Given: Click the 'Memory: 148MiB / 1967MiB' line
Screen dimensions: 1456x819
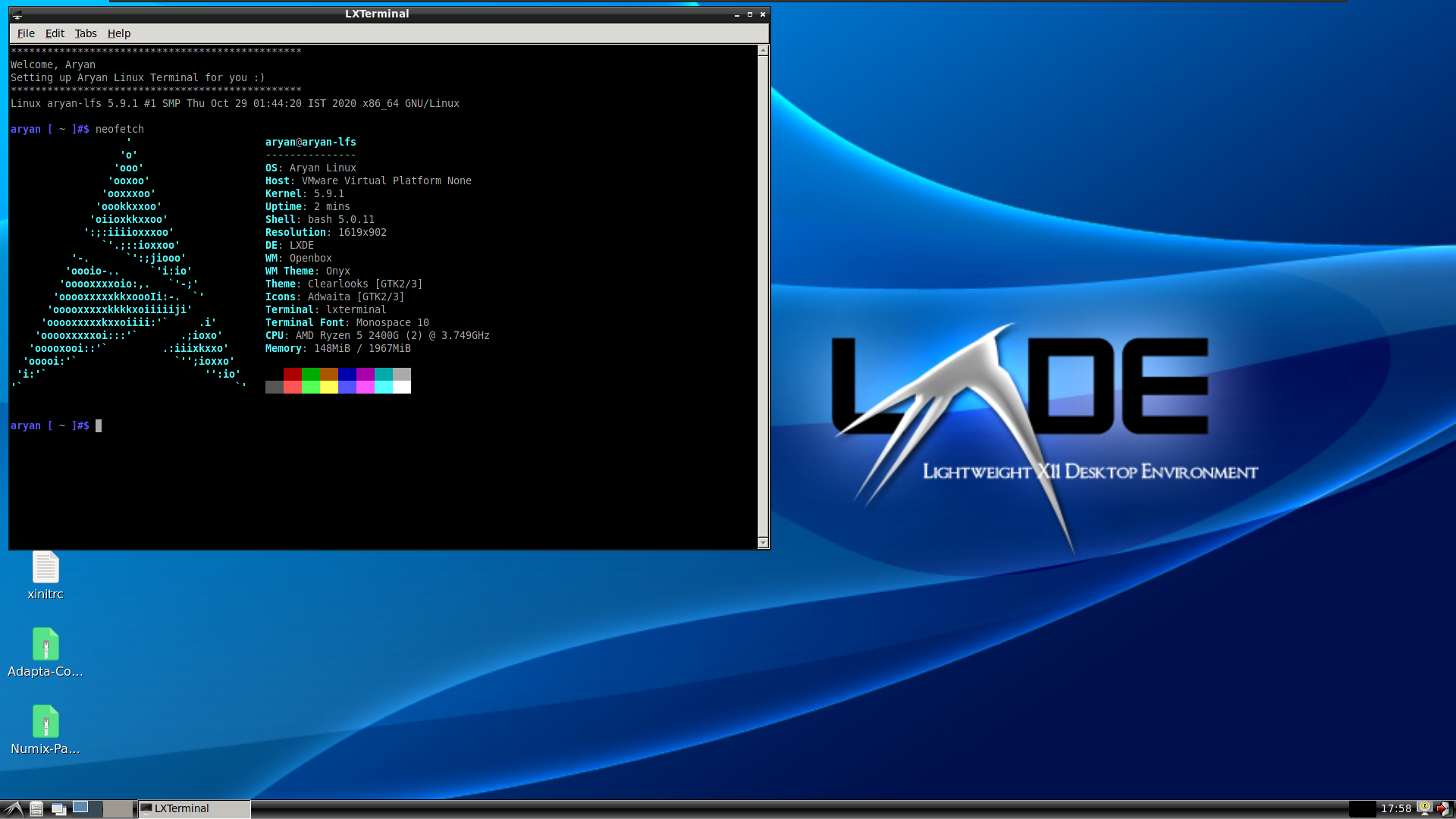Looking at the screenshot, I should [x=338, y=348].
